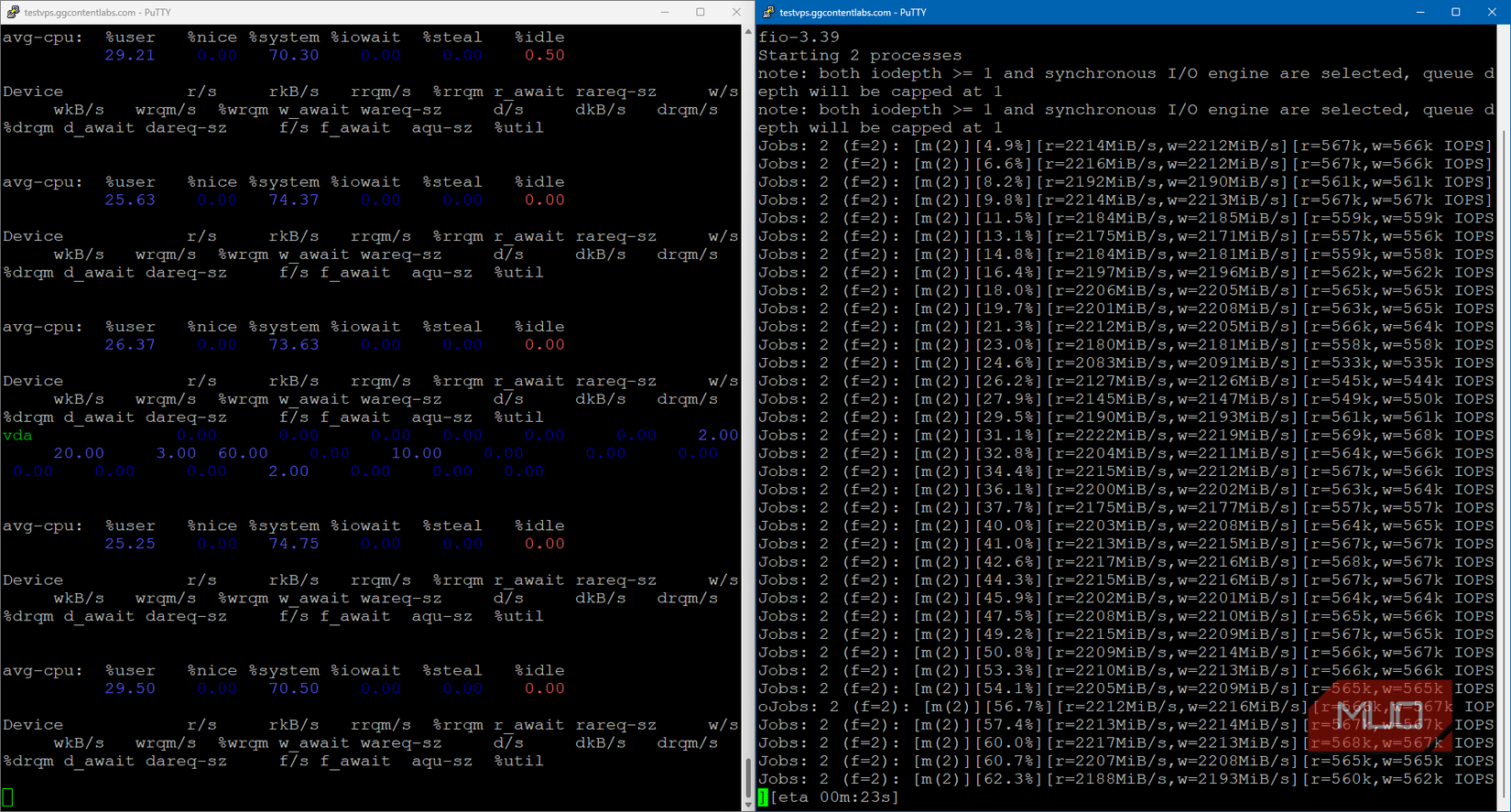Click the %user value '25.63'
Screen dimensions: 1511x812
(x=130, y=200)
